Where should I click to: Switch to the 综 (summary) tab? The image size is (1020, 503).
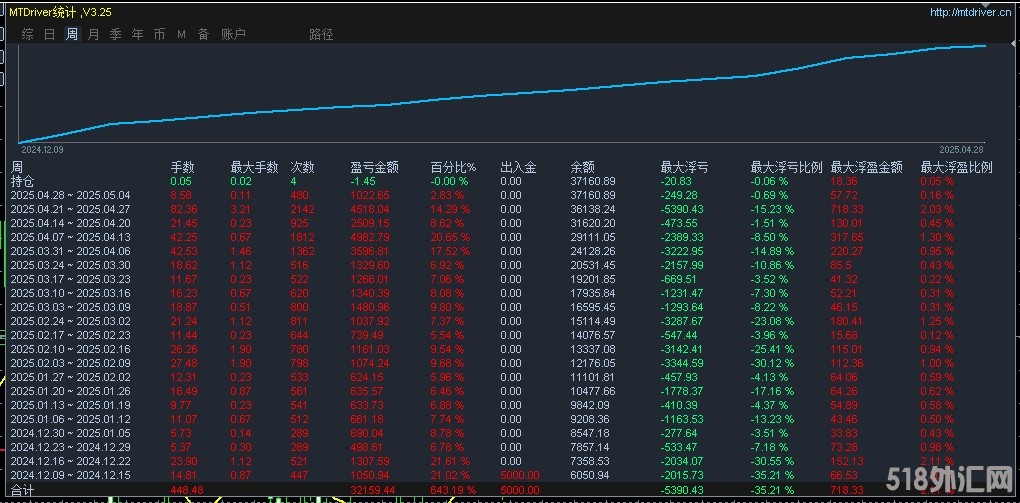coord(27,34)
